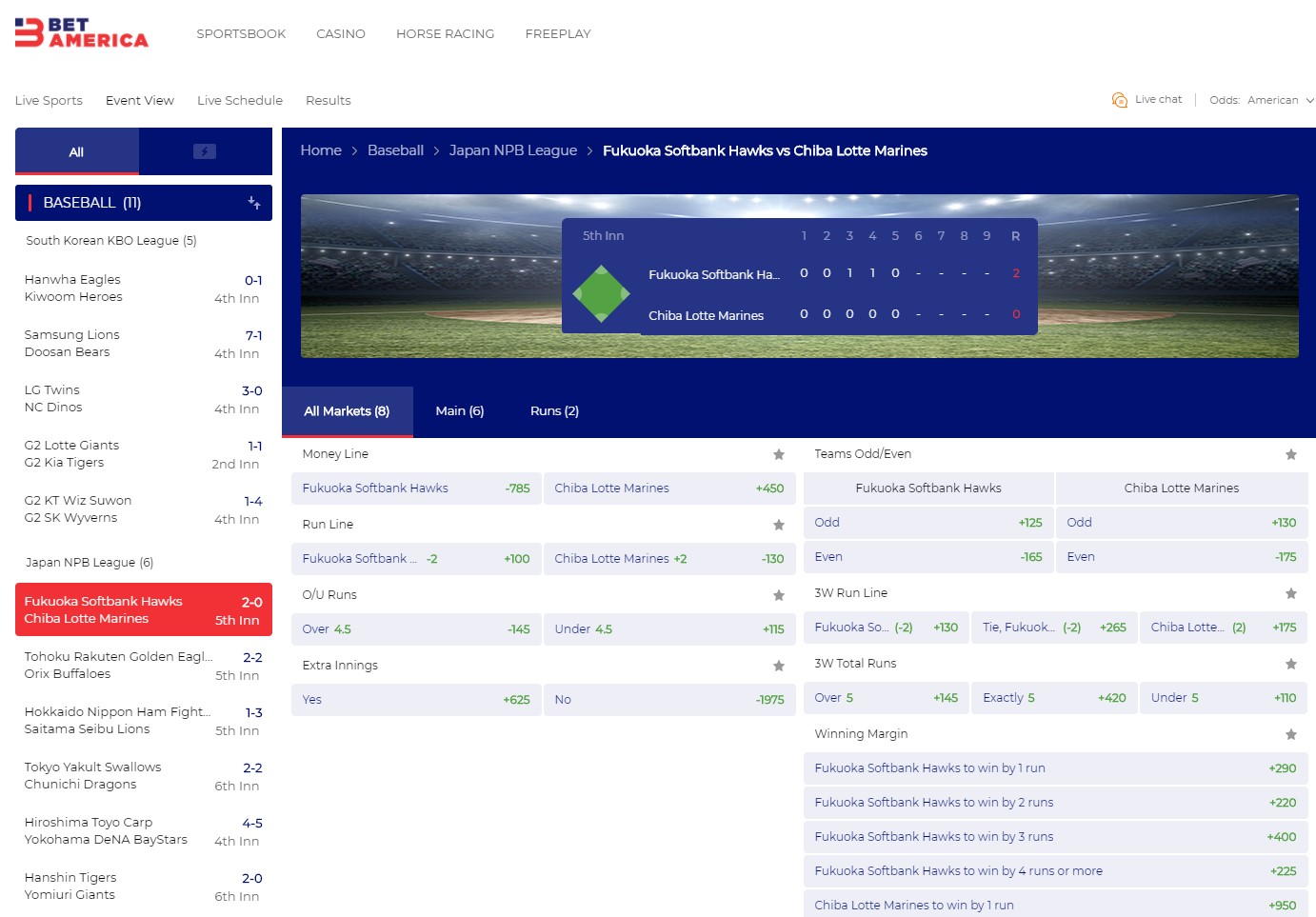Click the baseball diamond icon in scoreboard
The width and height of the screenshot is (1316, 917).
tap(601, 294)
